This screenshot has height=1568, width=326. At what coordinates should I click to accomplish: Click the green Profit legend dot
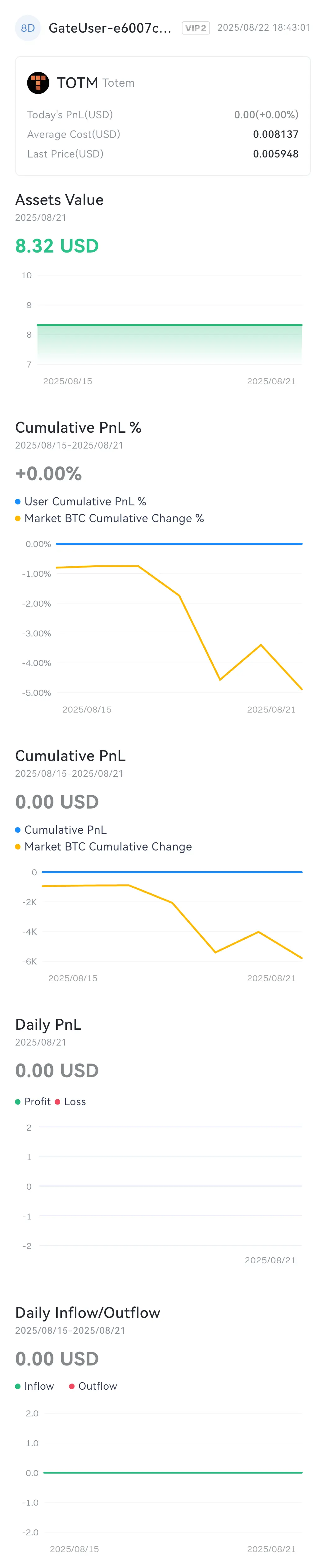(18, 1102)
